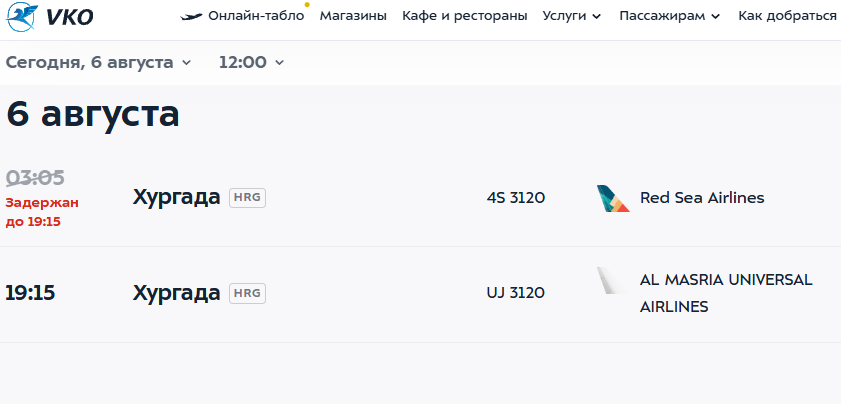
Task: Expand the Услуги dropdown menu
Action: click(572, 16)
